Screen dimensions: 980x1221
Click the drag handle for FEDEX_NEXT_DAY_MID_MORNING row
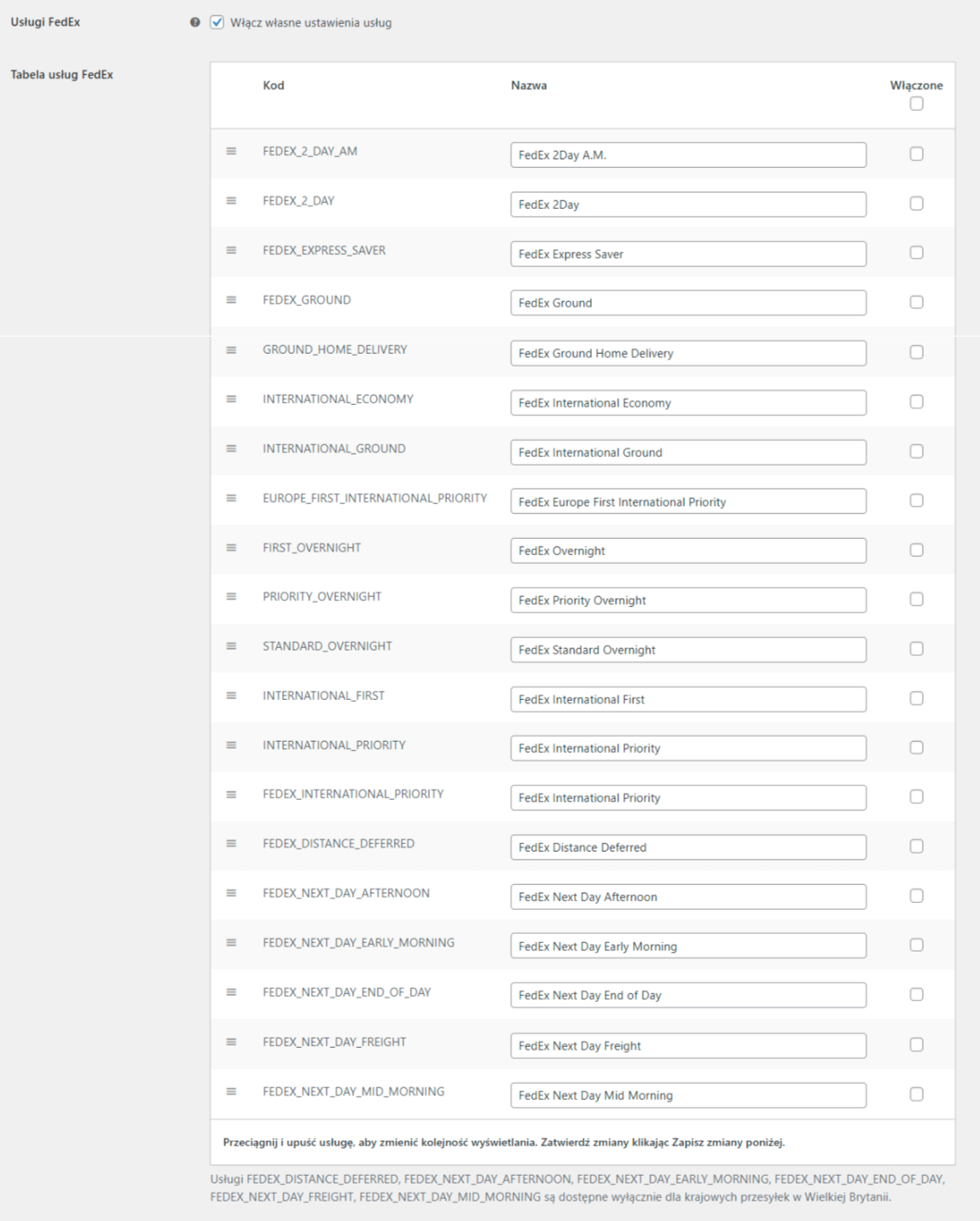click(x=231, y=1091)
